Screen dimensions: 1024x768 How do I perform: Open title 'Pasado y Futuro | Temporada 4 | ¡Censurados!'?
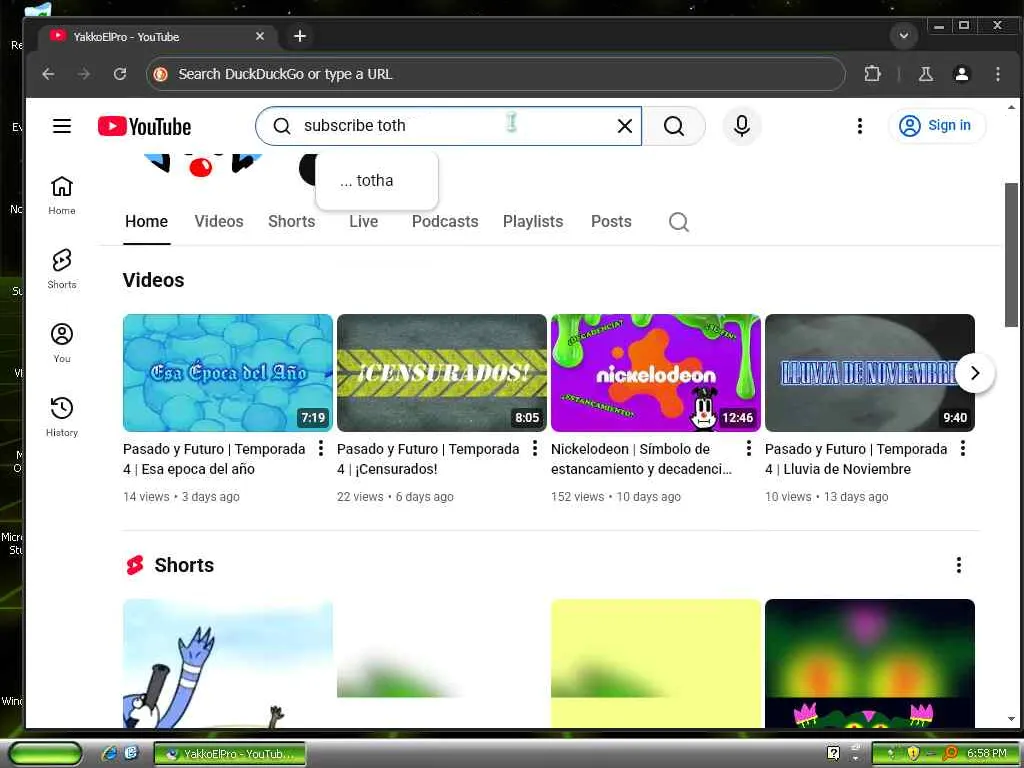428,459
